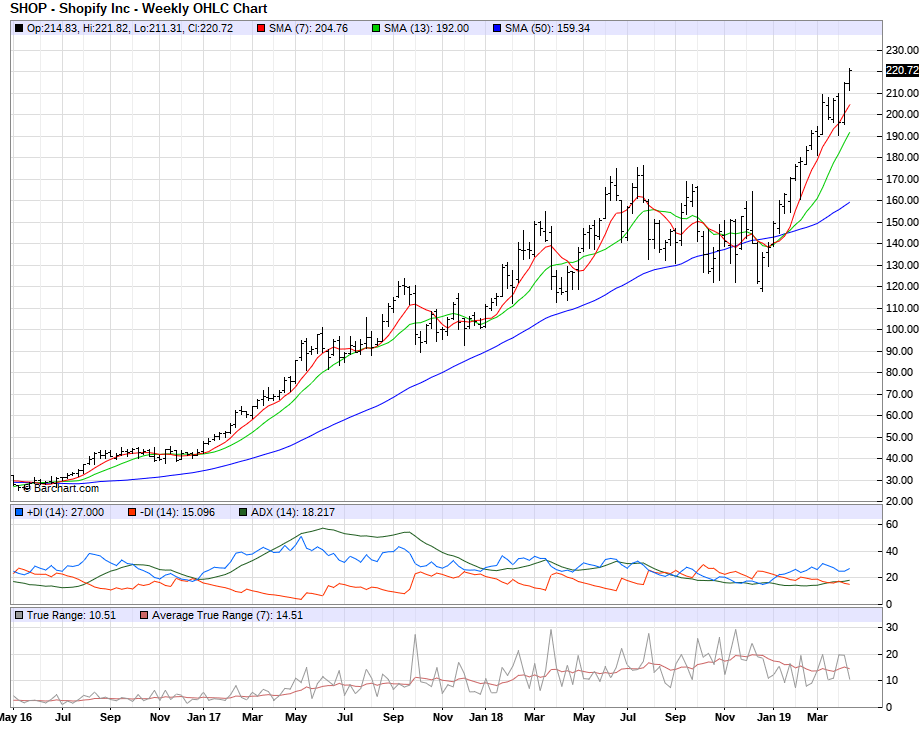Click the 'Jan 18' date axis label
Image resolution: width=924 pixels, height=748 pixels.
point(486,717)
